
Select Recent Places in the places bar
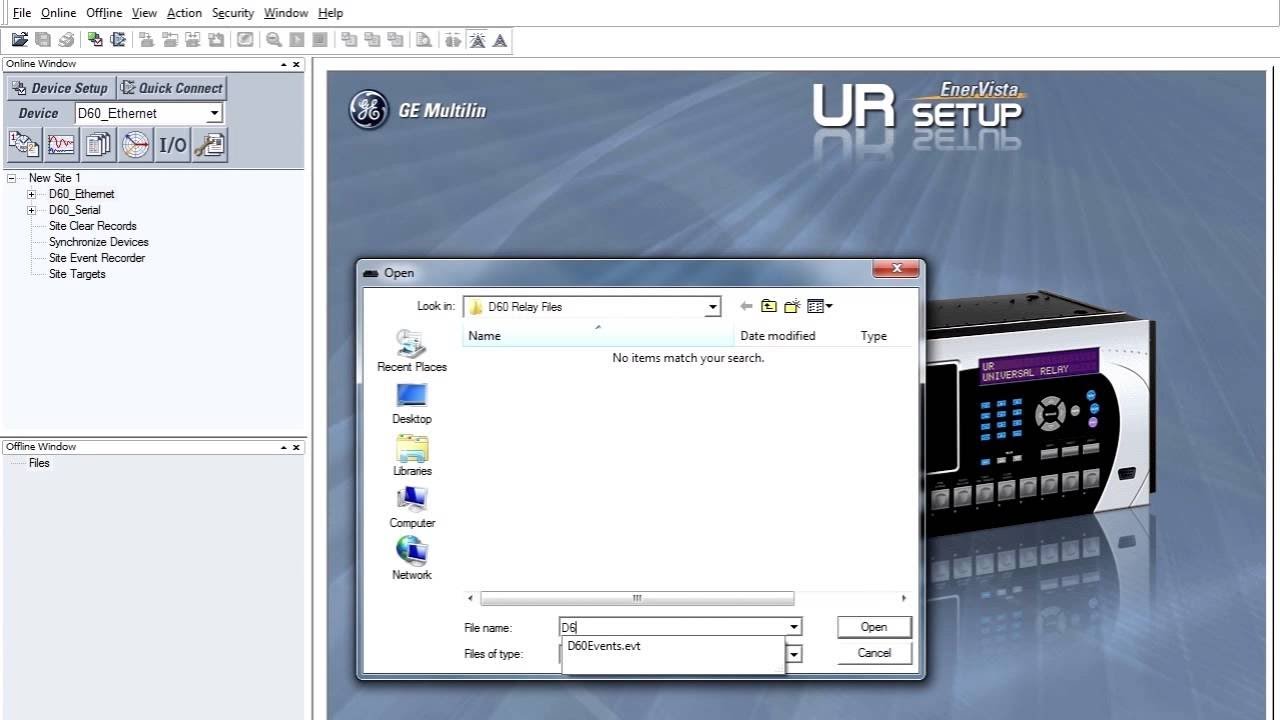tap(412, 351)
